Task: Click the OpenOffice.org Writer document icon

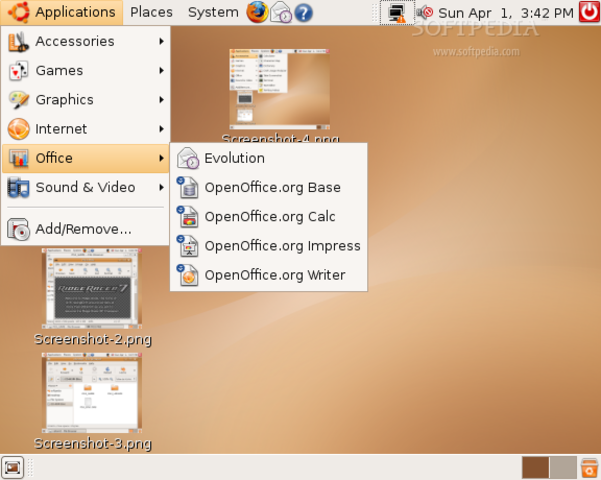Action: pos(187,275)
